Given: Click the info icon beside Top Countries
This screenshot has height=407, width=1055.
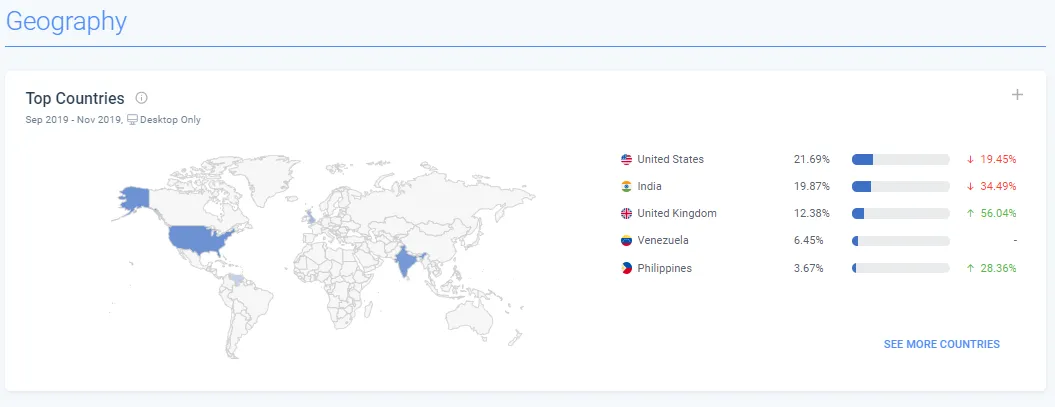Looking at the screenshot, I should 141,98.
